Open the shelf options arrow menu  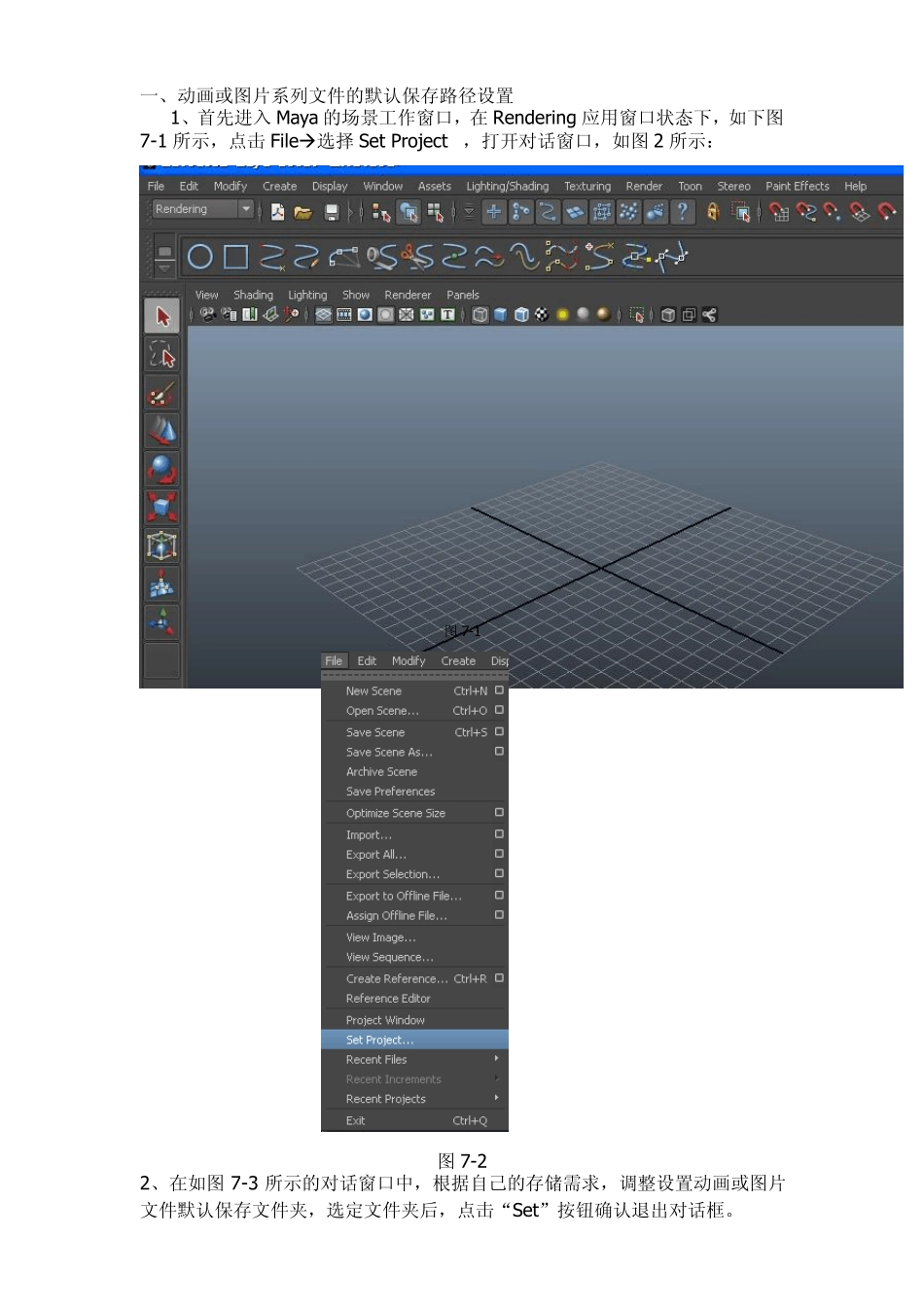coord(164,266)
